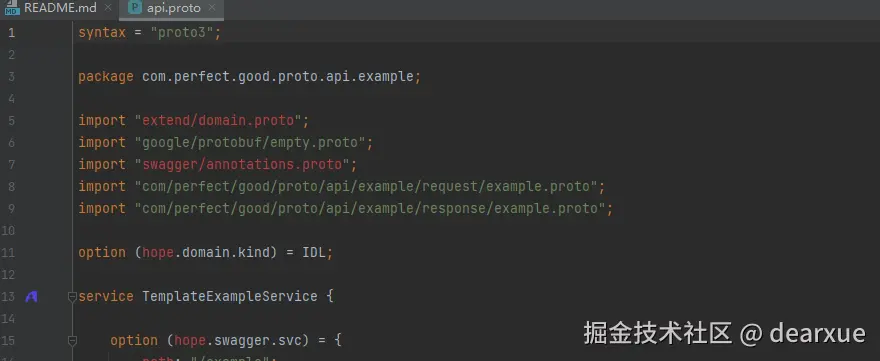
Task: Click the package keyword on line 3
Action: (x=106, y=76)
